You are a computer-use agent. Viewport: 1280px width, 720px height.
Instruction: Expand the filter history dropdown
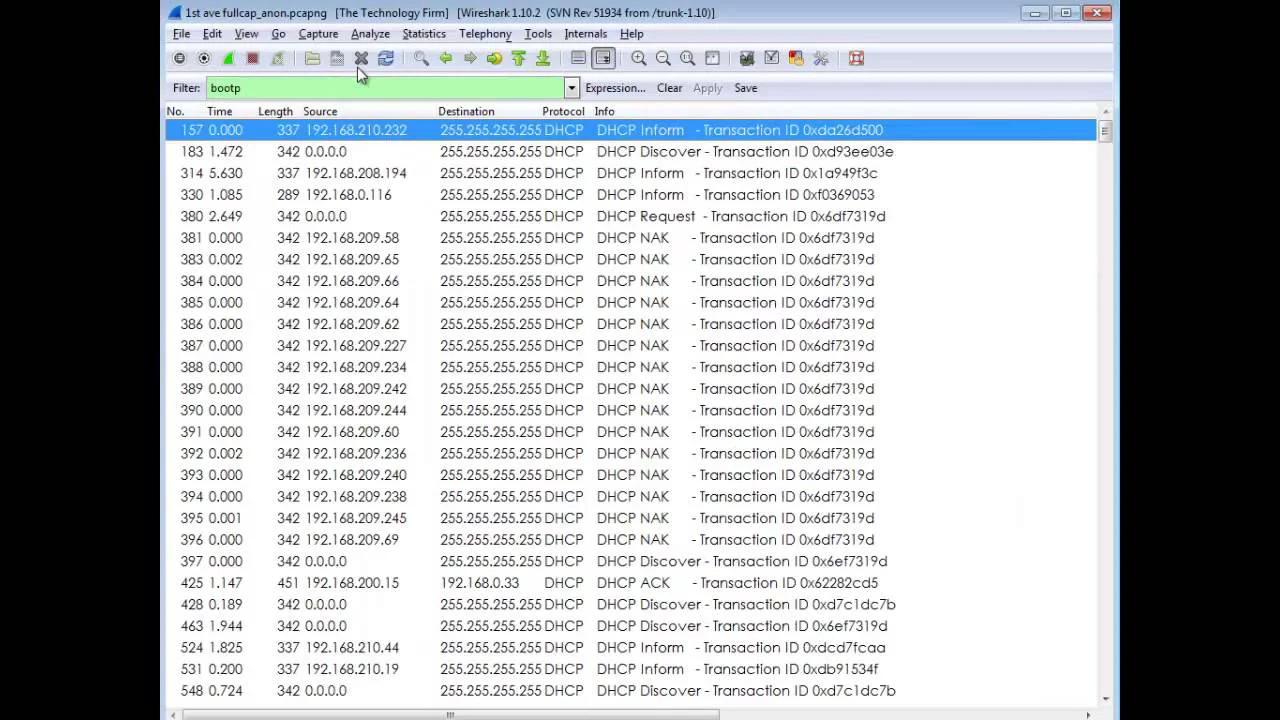tap(572, 88)
